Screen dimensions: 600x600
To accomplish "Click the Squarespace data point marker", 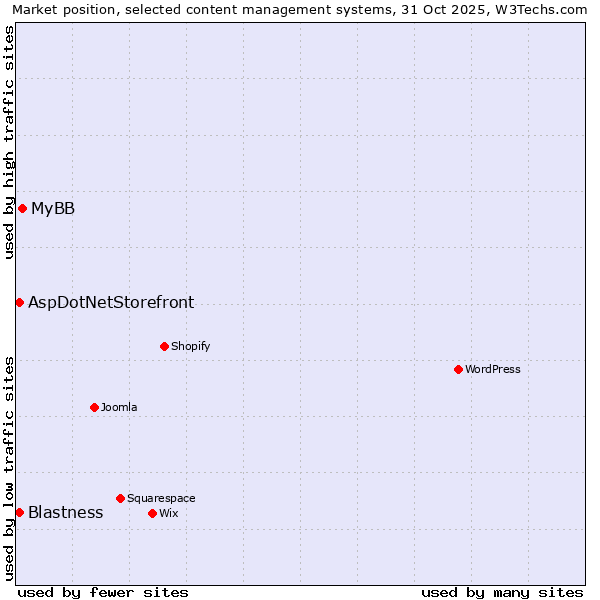I will 120,498.
